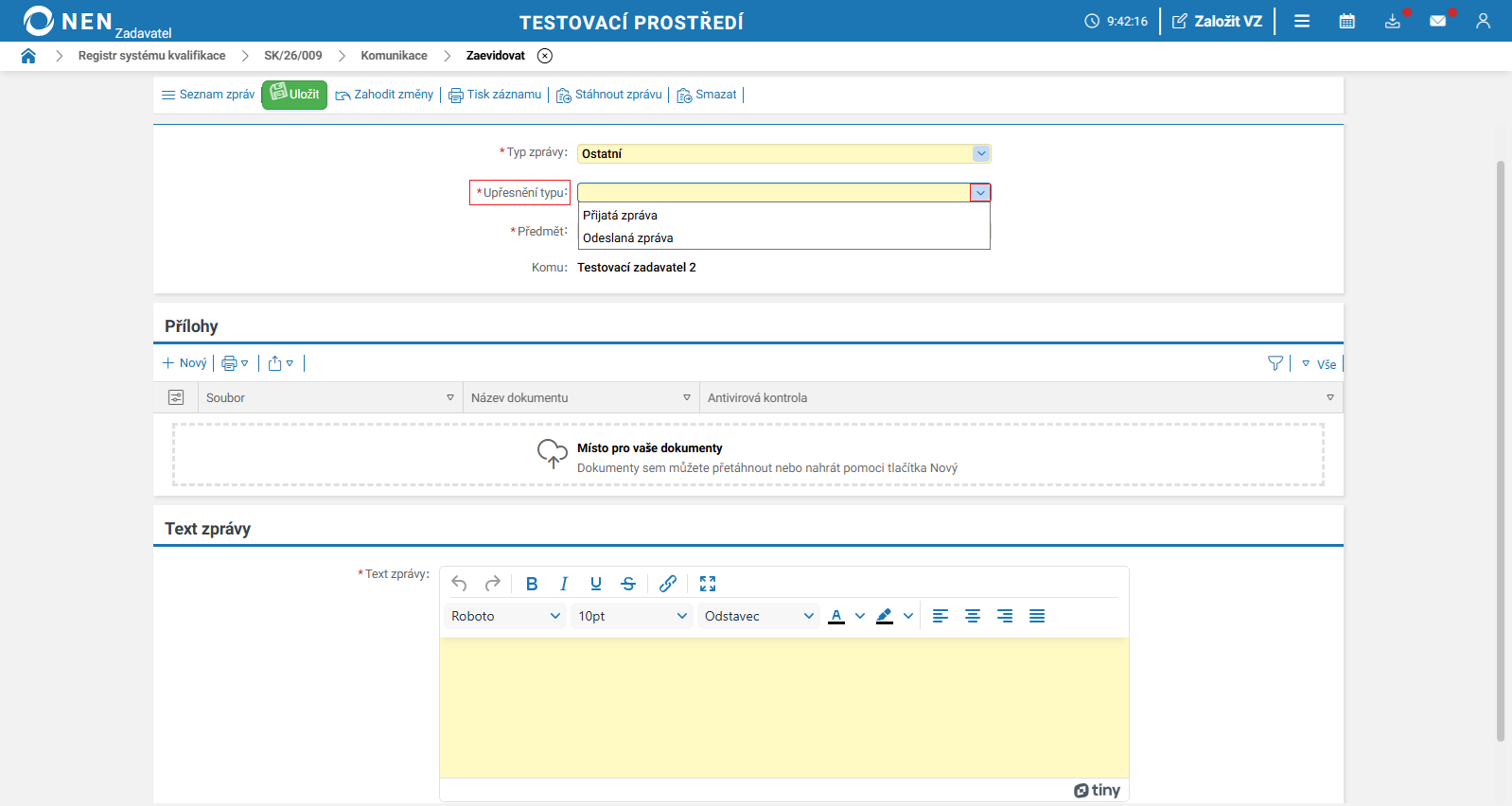
Task: Click the Seznam zpráv link
Action: coord(208,95)
